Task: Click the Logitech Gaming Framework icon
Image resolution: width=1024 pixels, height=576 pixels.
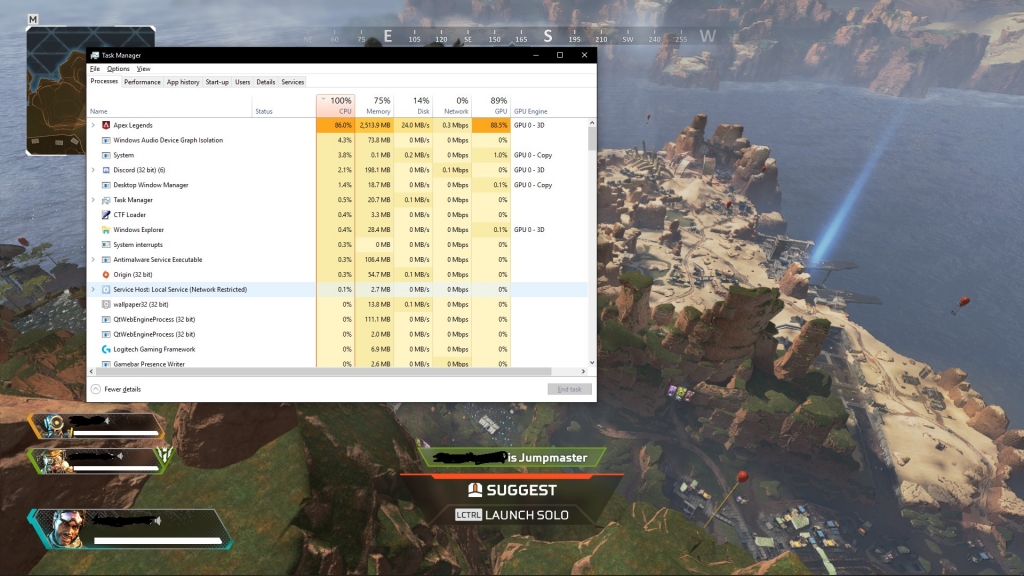Action: (106, 349)
